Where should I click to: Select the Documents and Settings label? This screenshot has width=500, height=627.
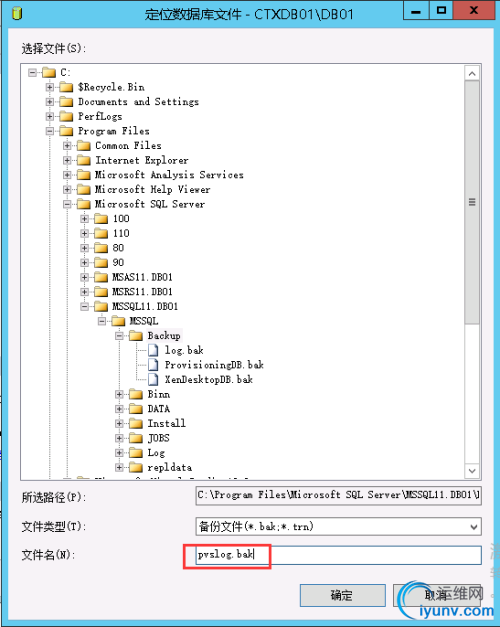138,102
